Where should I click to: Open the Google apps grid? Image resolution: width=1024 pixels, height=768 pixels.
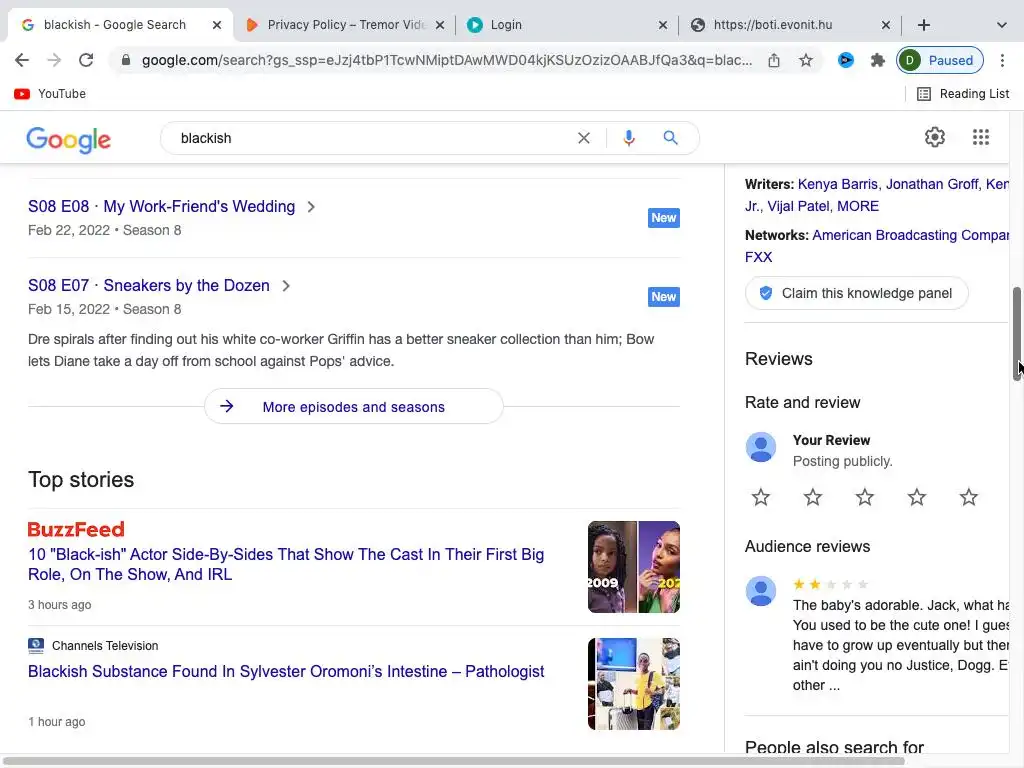[x=981, y=137]
